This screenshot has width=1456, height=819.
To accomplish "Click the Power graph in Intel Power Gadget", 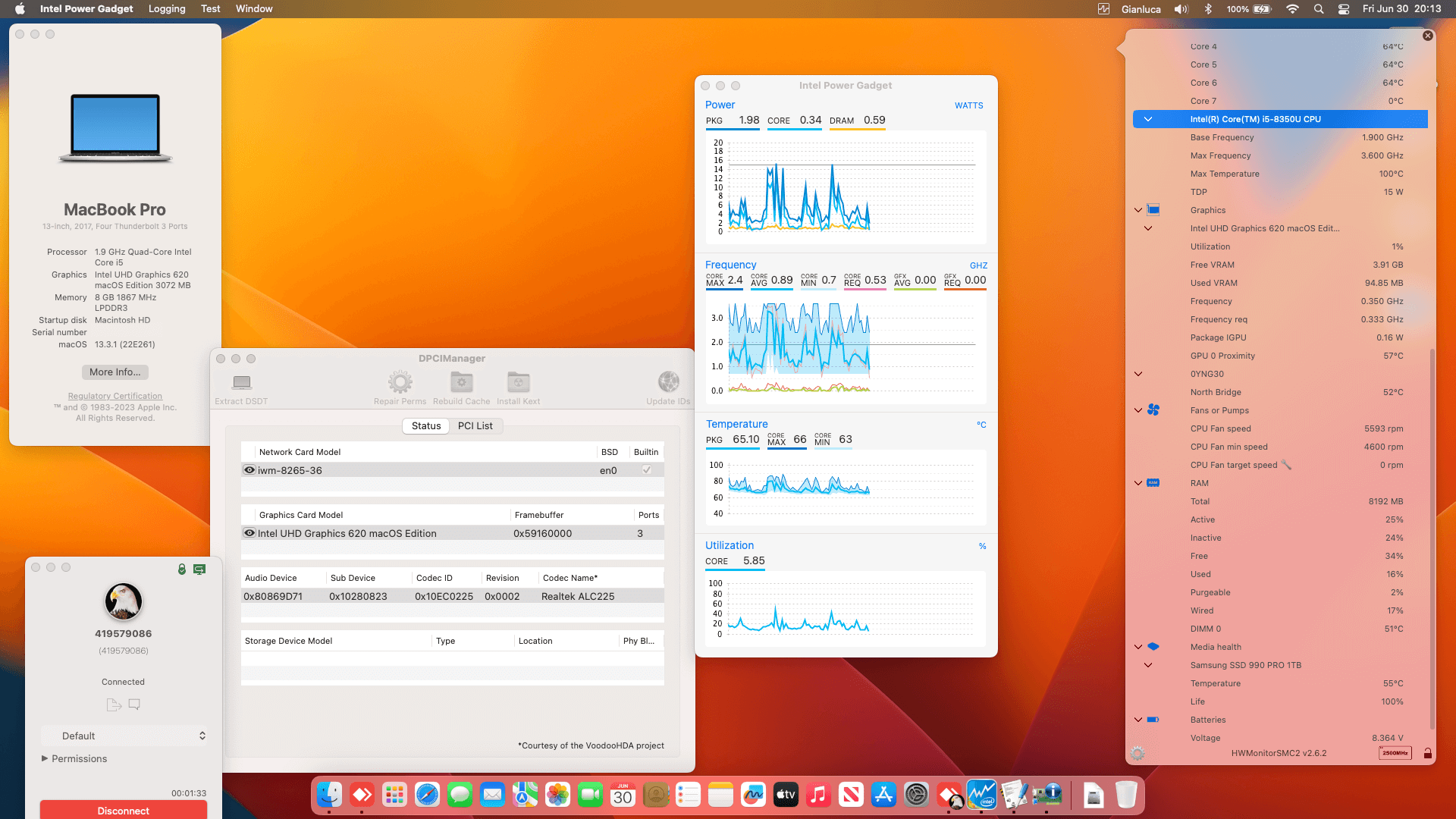I will click(x=846, y=187).
